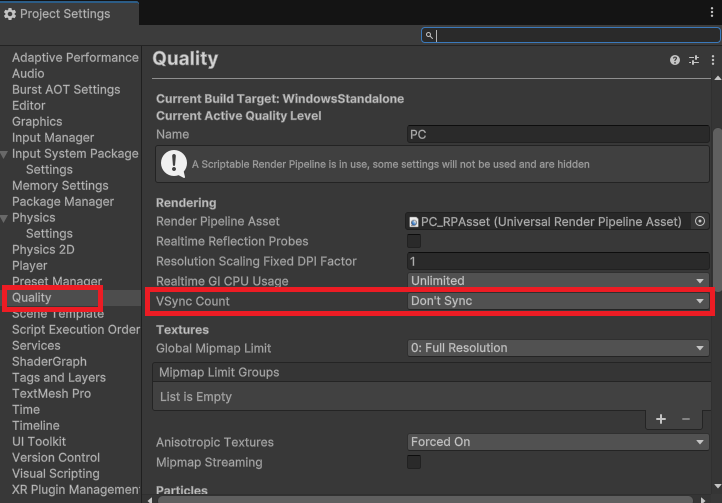Click the Project Settings search field

click(570, 35)
